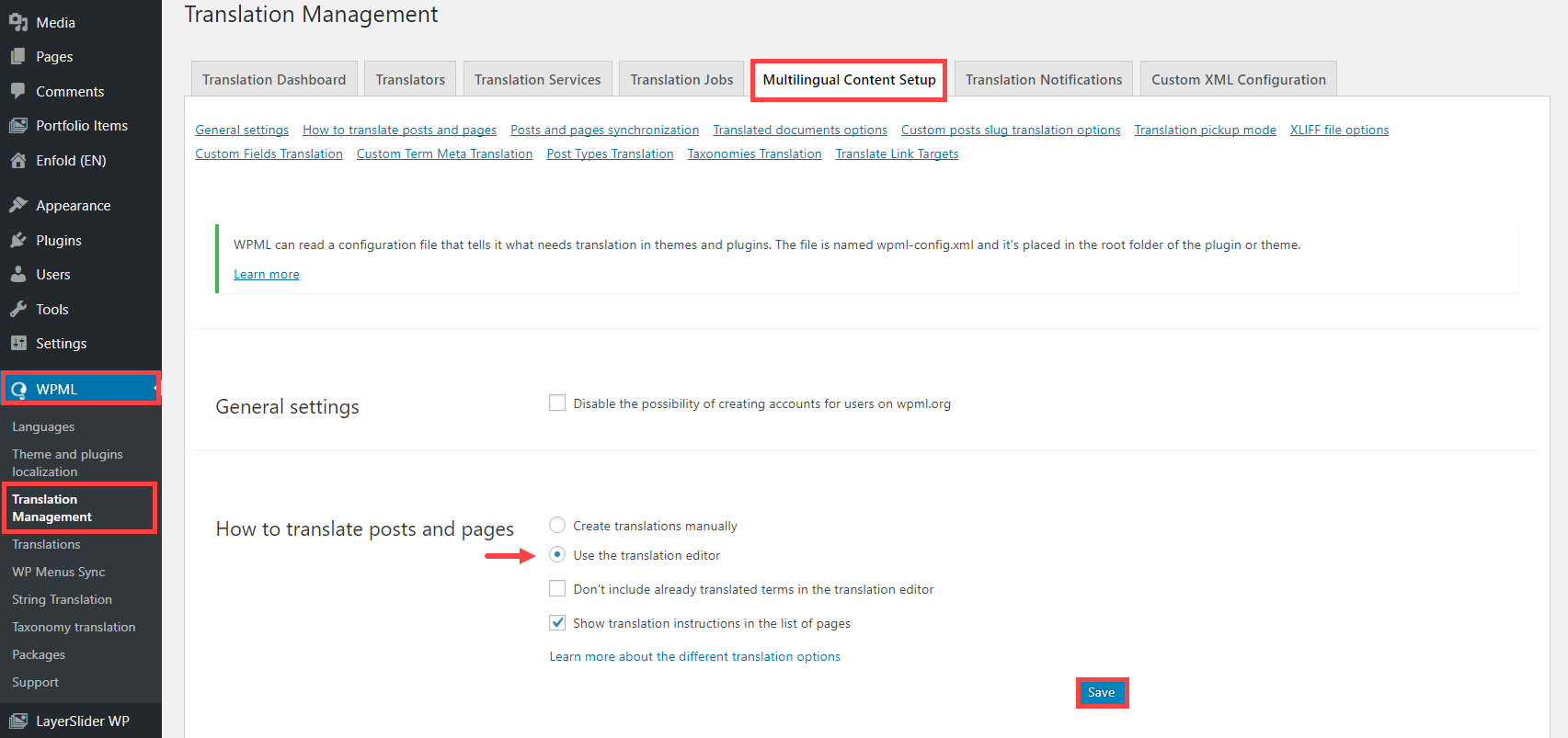
Task: Open Taxonomy translation page
Action: point(74,627)
